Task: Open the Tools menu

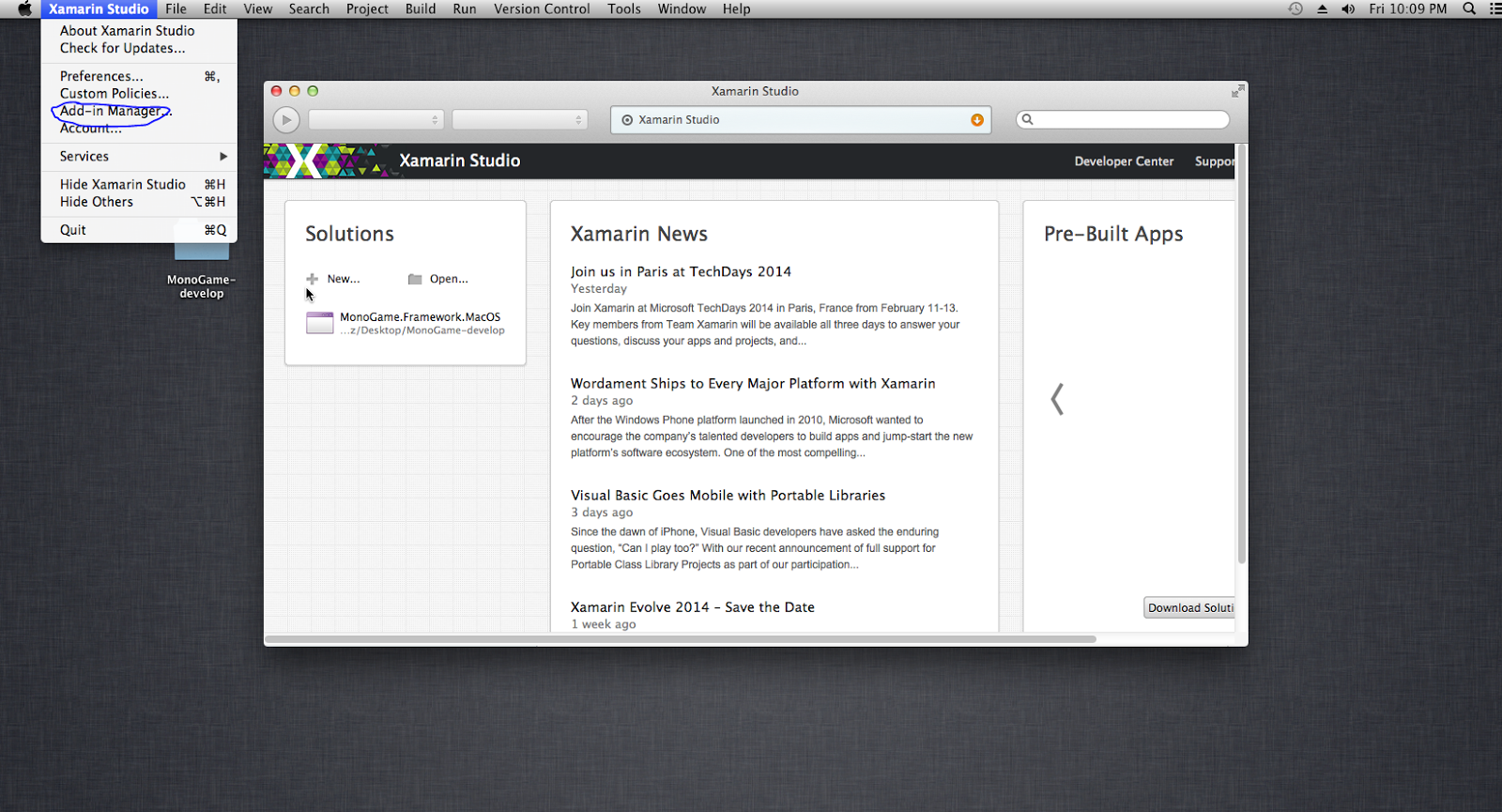Action: pos(623,8)
